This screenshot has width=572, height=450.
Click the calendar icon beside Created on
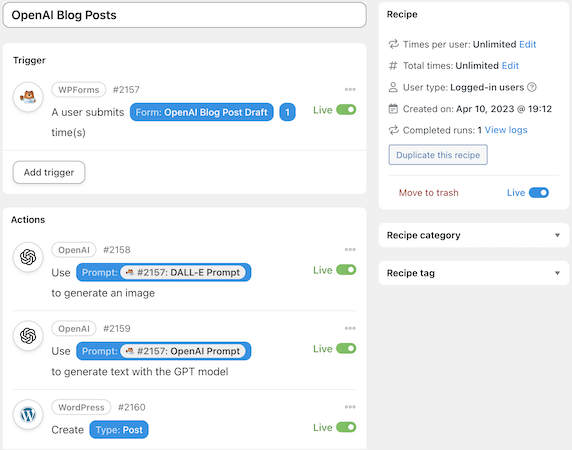coord(393,109)
